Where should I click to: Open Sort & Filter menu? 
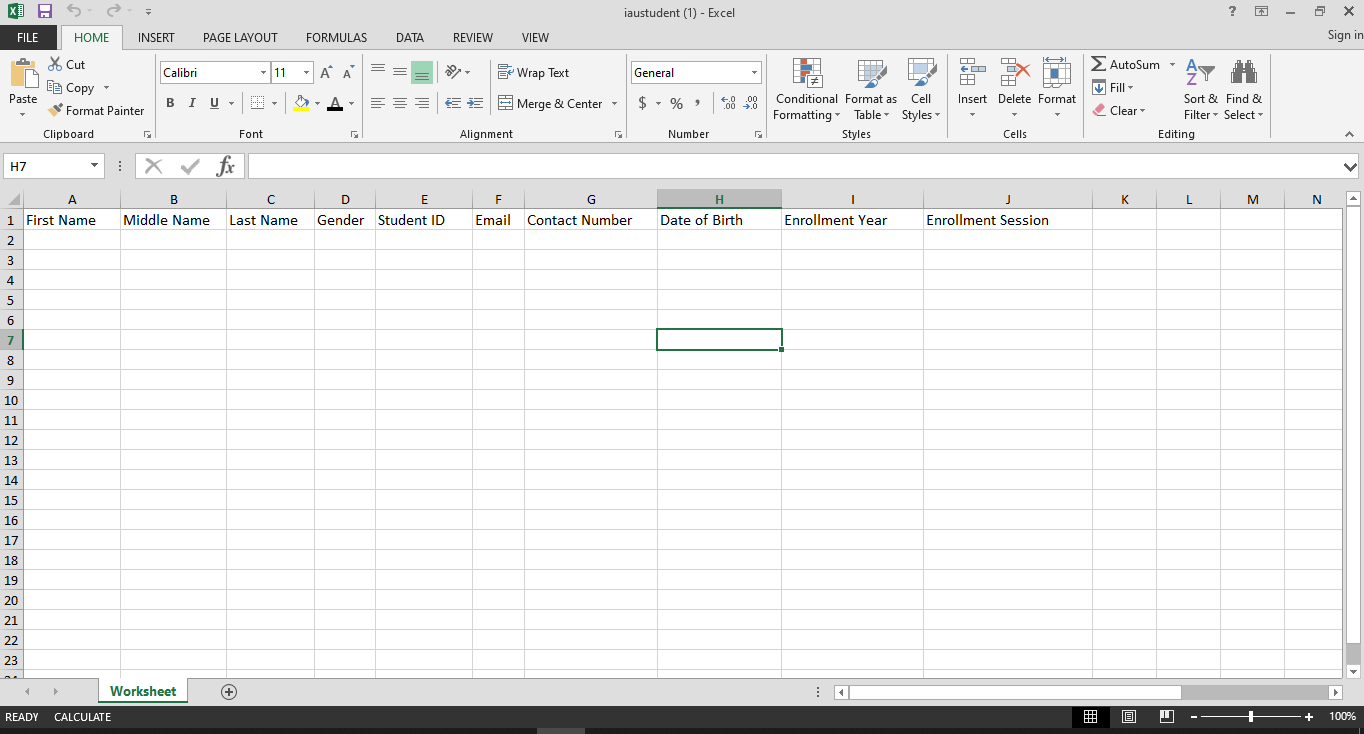1200,90
